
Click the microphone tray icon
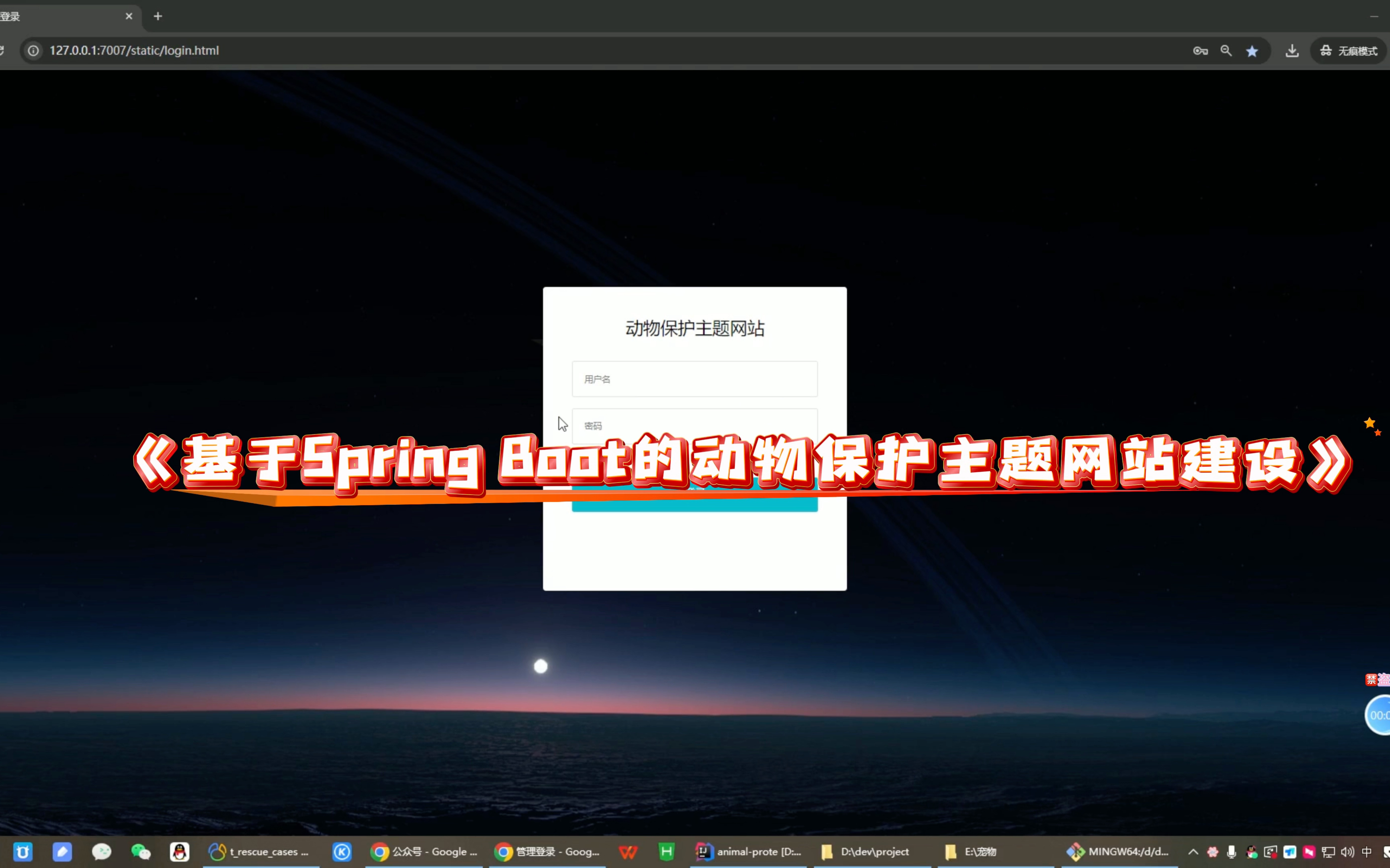point(1231,852)
